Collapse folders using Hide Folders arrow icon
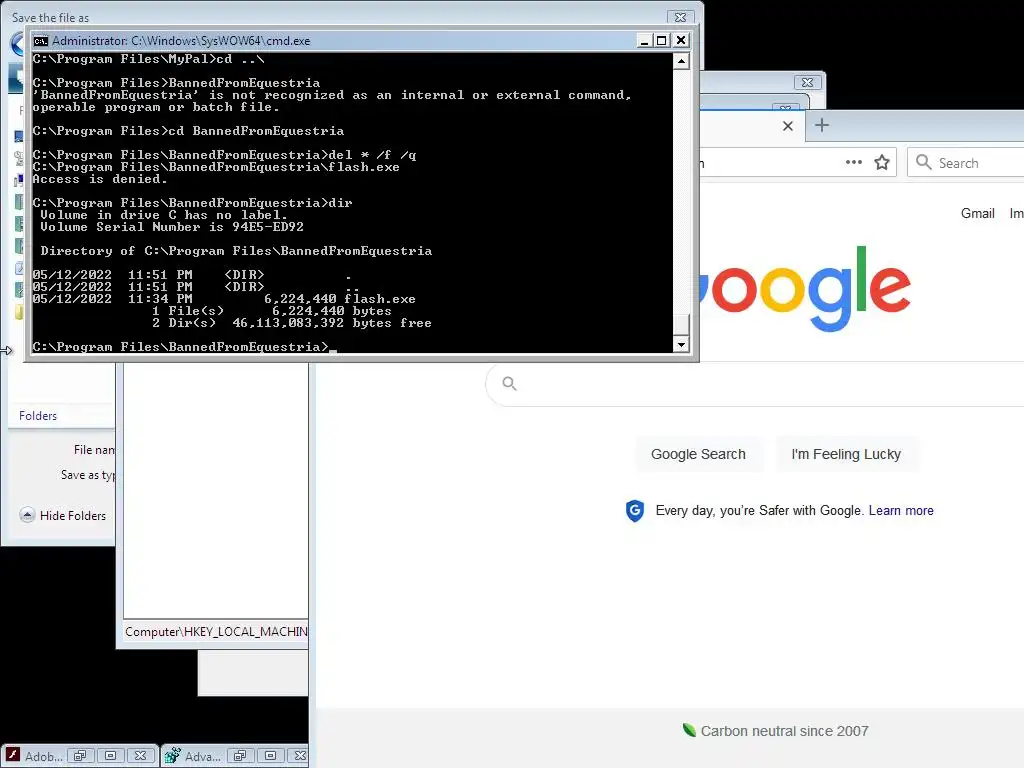The height and width of the screenshot is (768, 1024). pyautogui.click(x=27, y=515)
